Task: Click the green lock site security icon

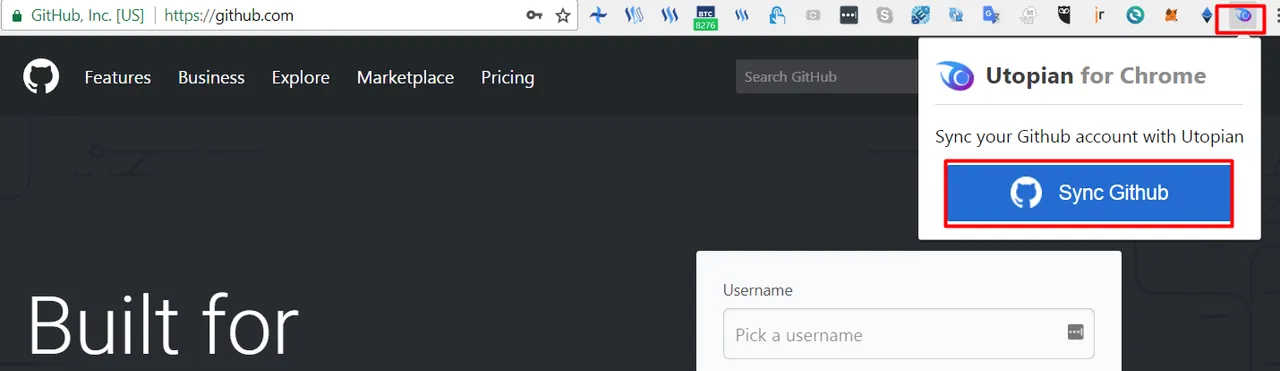Action: tap(16, 16)
